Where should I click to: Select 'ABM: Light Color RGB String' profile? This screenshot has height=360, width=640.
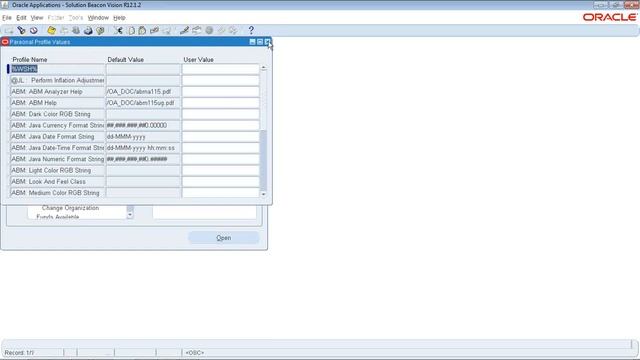coord(57,170)
